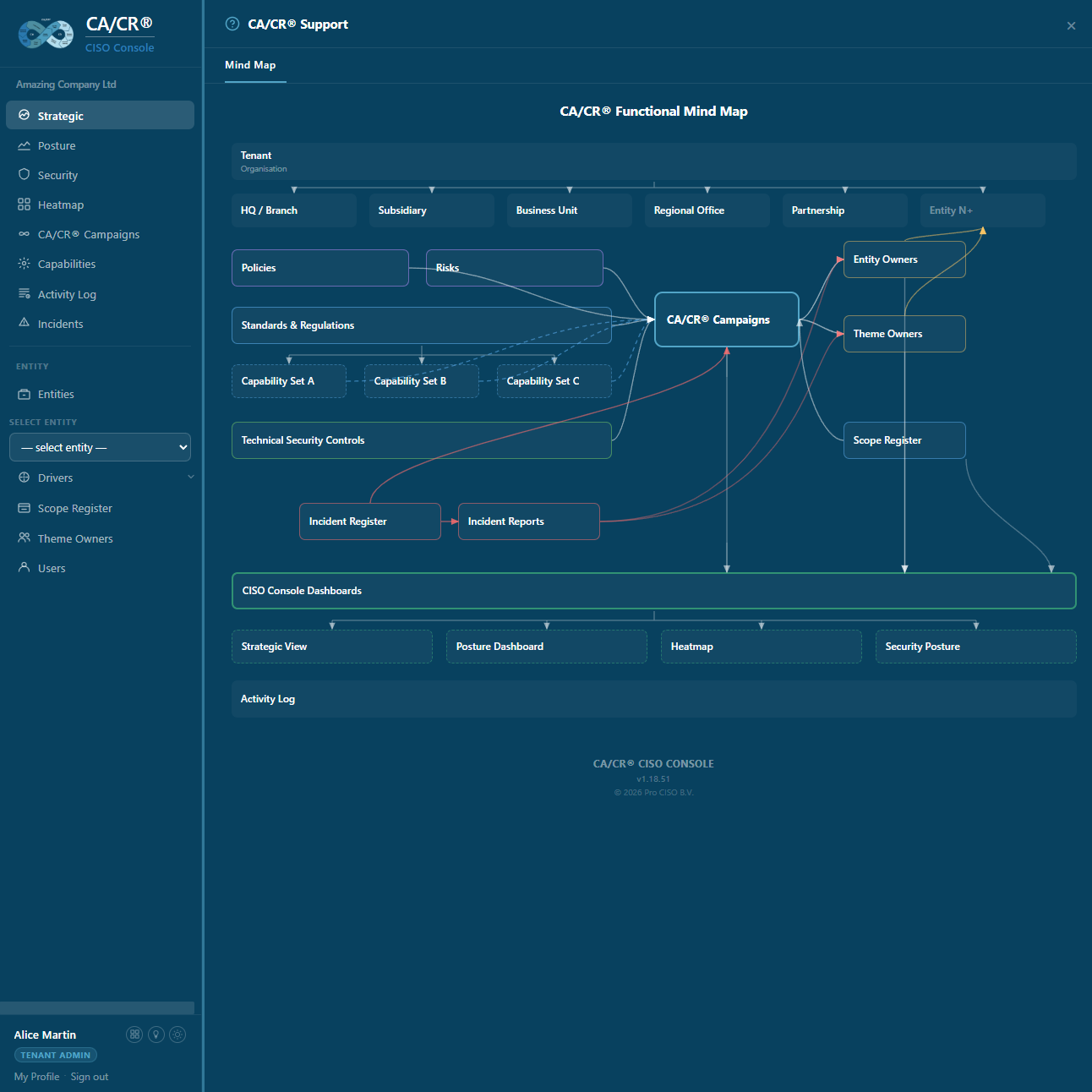Open the select entity dropdown
This screenshot has height=1092, width=1092.
coord(100,447)
